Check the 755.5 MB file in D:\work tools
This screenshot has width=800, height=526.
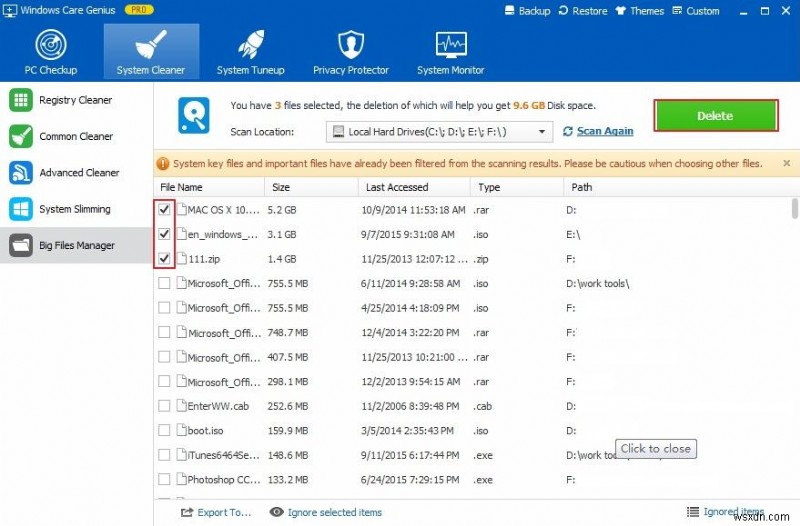[164, 283]
